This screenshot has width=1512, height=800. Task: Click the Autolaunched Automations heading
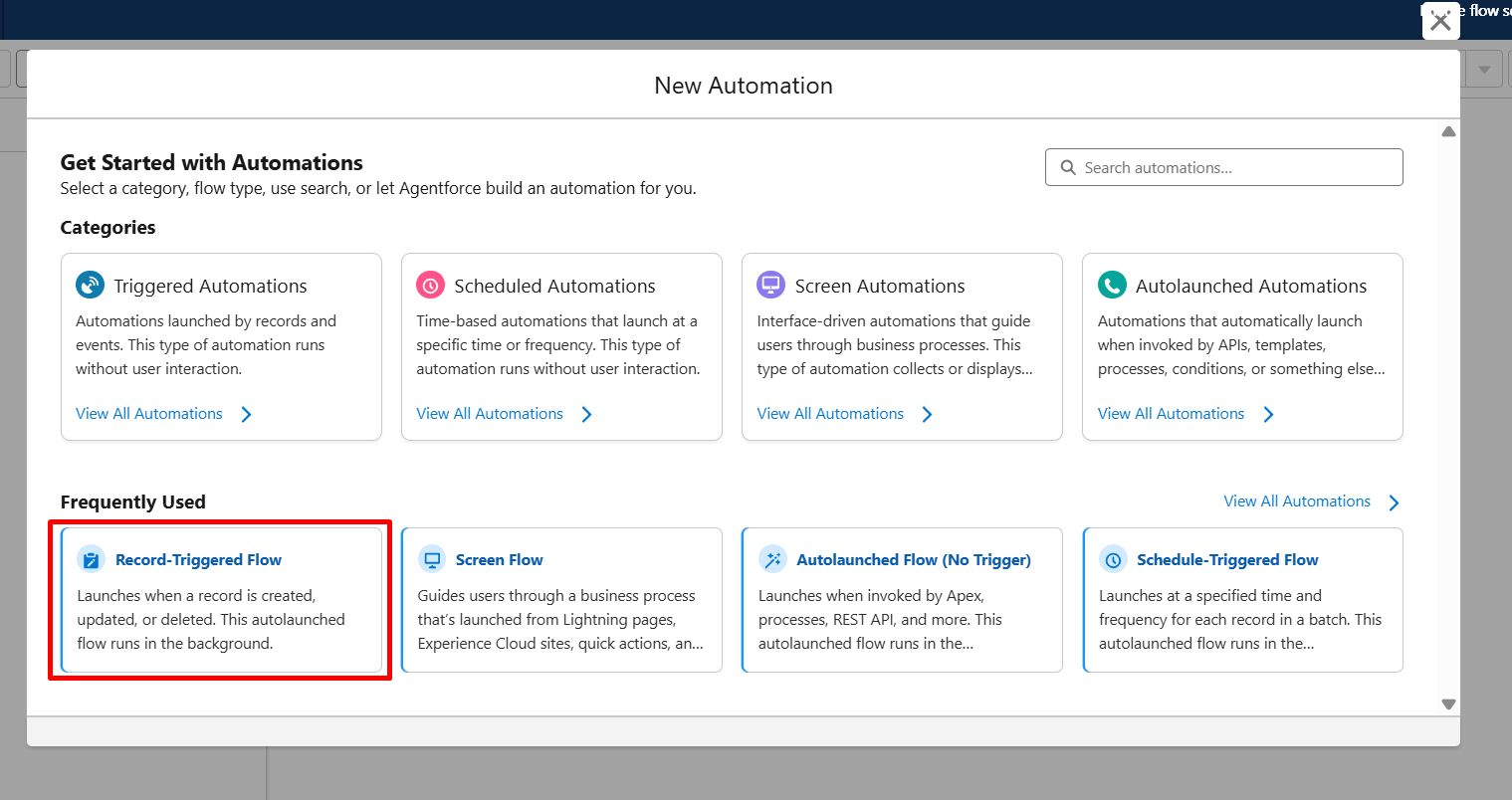click(x=1251, y=286)
